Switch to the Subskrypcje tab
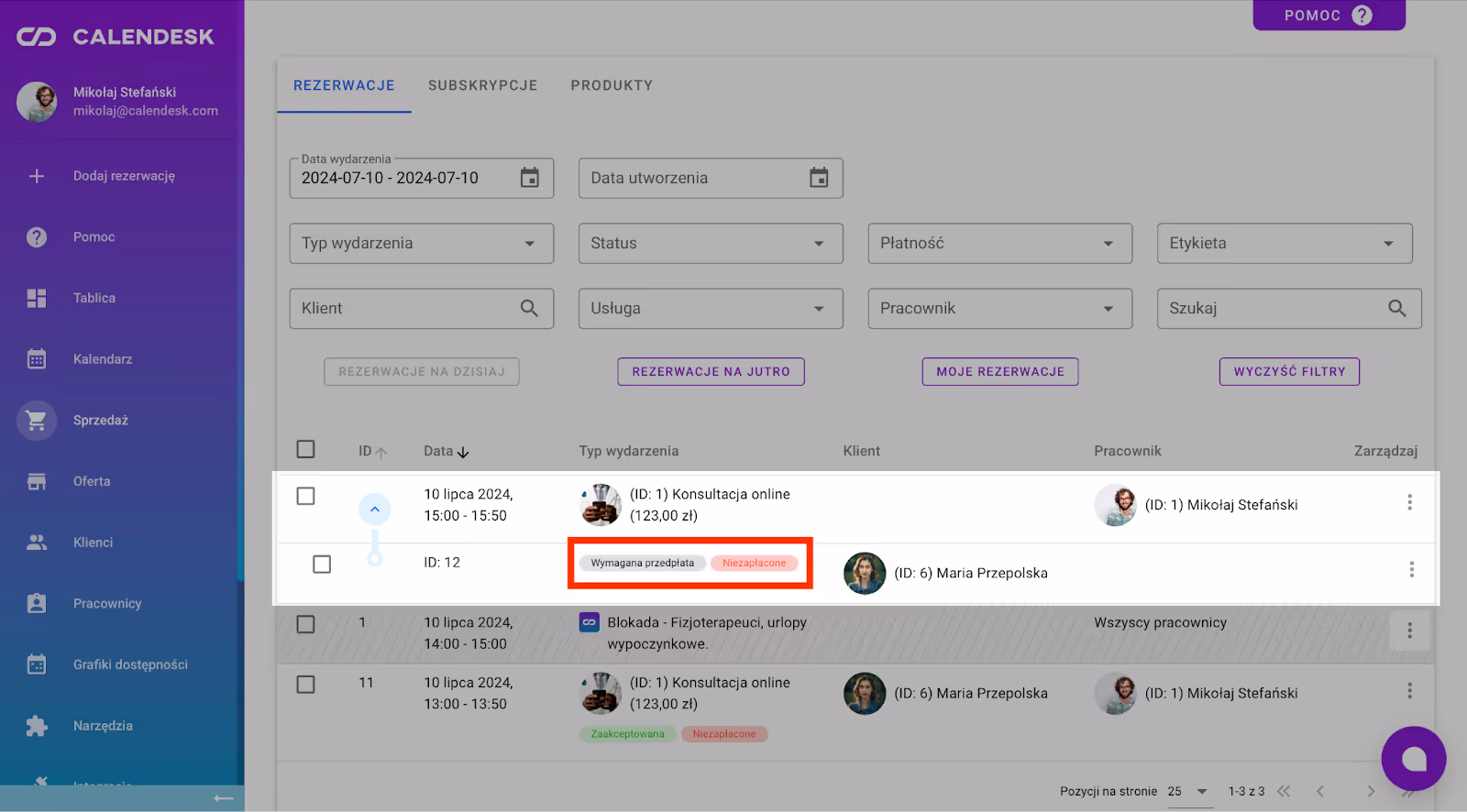Viewport: 1467px width, 812px height. pos(482,85)
